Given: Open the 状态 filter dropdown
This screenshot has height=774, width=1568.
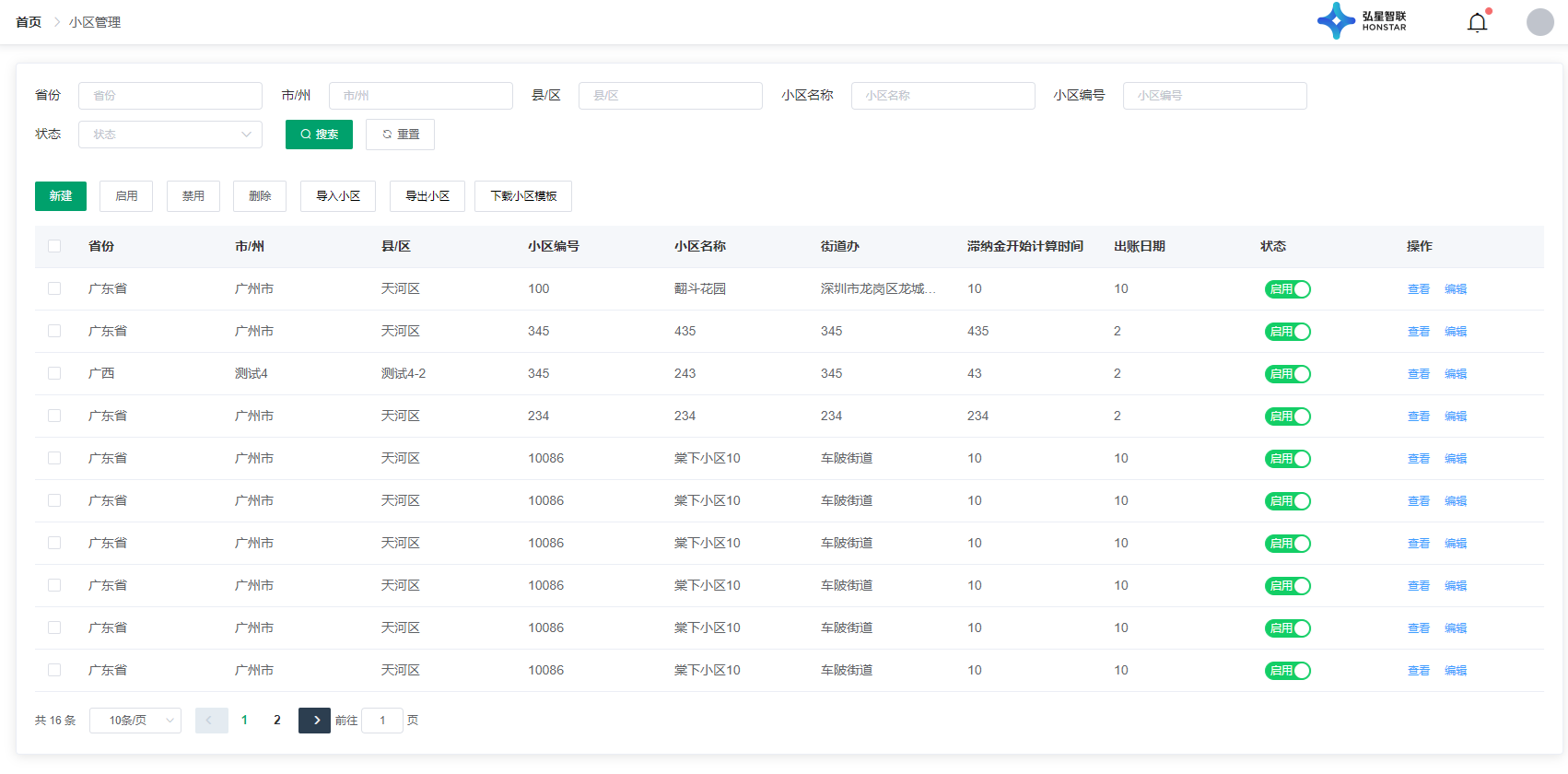Looking at the screenshot, I should pos(170,135).
